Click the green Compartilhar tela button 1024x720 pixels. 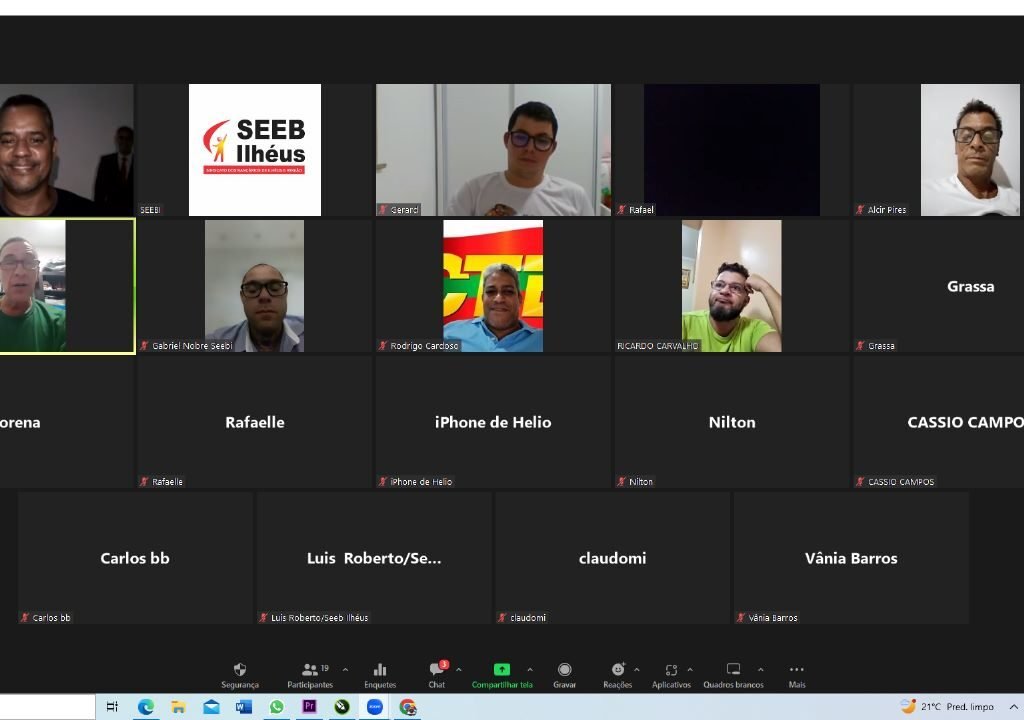tap(502, 675)
